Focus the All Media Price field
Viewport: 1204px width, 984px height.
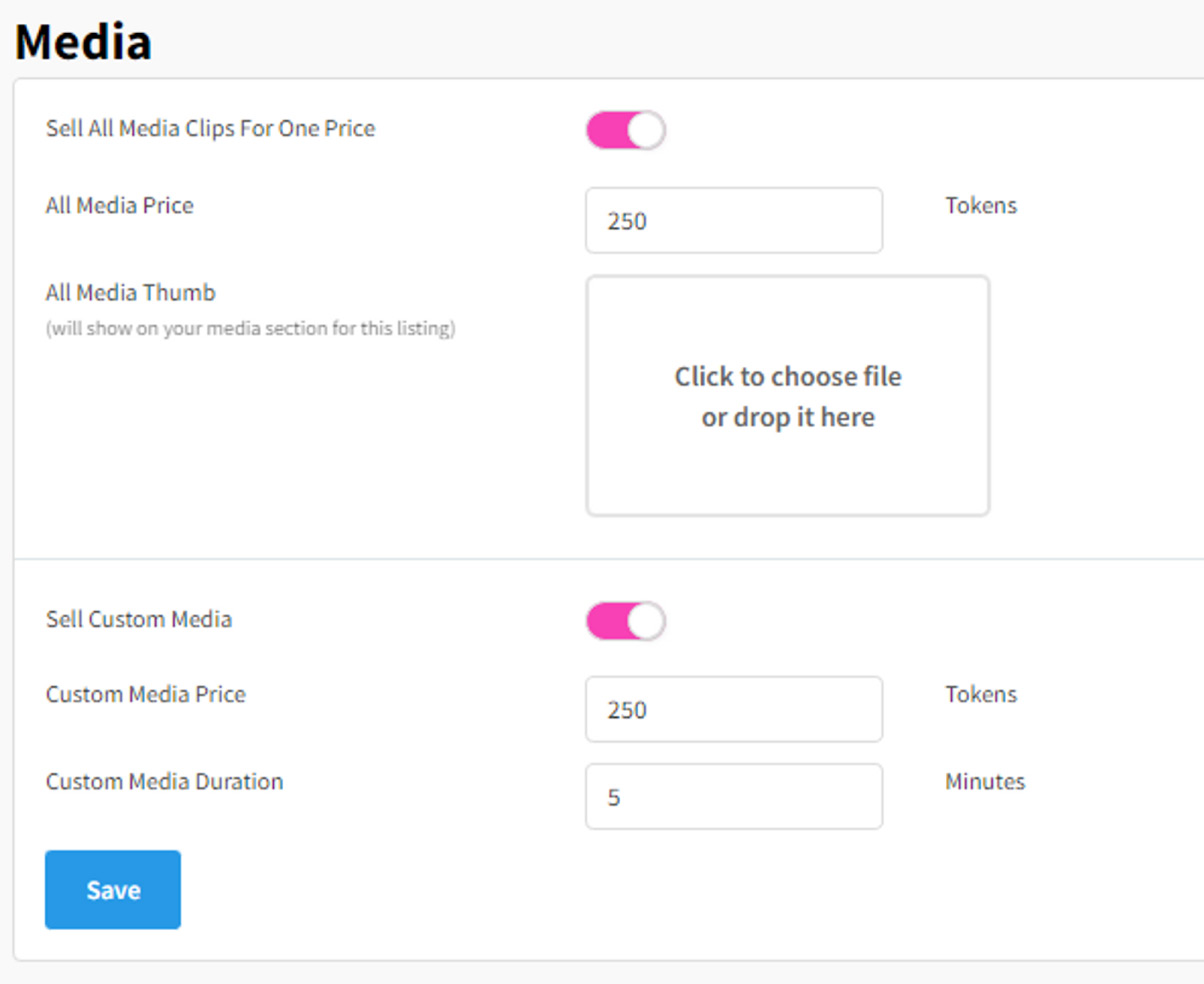pos(734,220)
